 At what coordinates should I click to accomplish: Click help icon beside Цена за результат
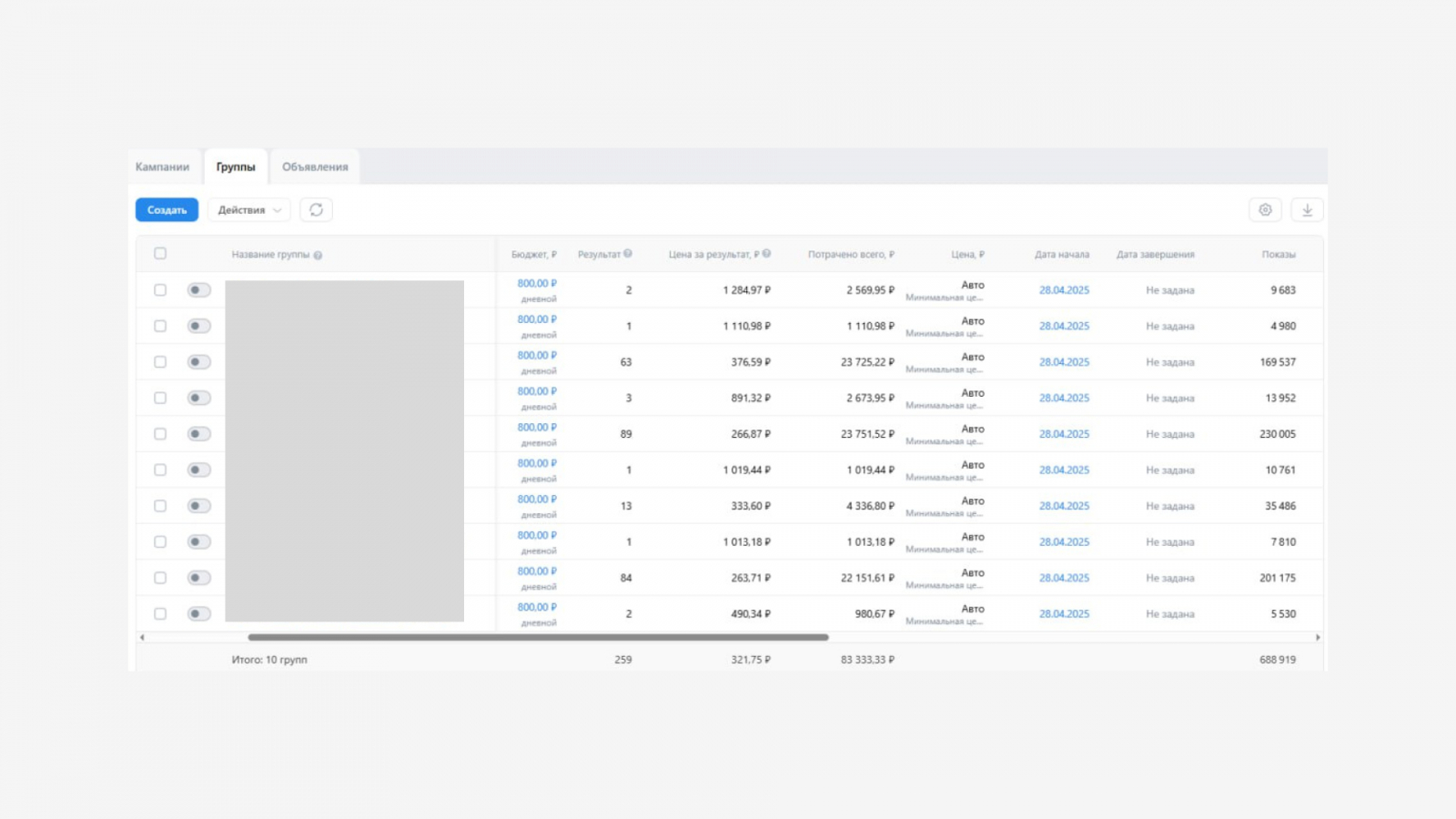point(766,254)
